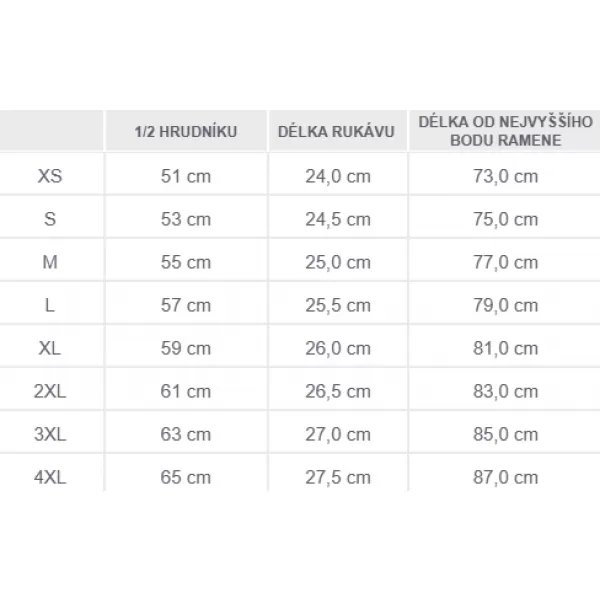
Task: Click the 27,5 cm sleeve length cell
Action: click(x=338, y=478)
